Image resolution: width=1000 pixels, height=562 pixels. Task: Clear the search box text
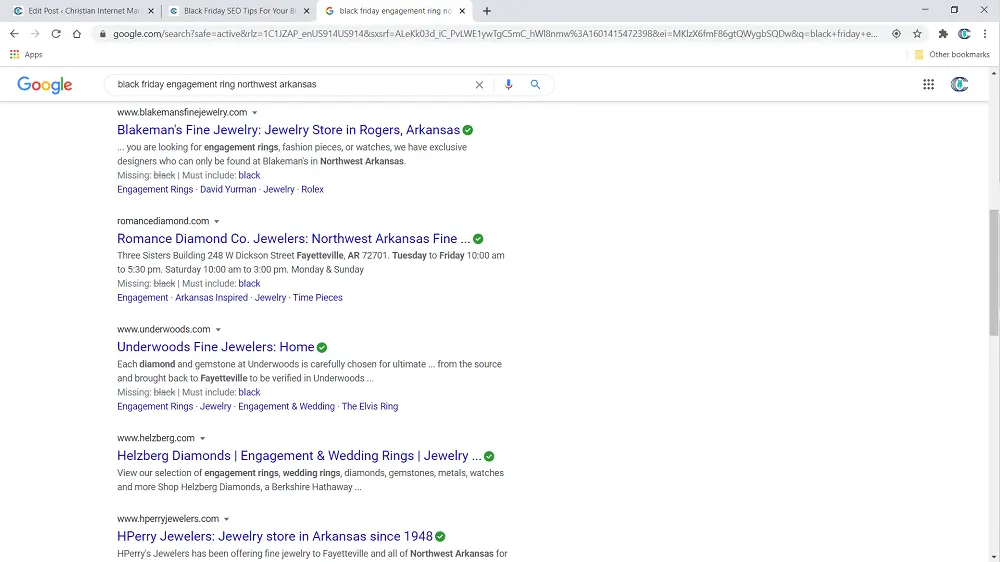[479, 85]
